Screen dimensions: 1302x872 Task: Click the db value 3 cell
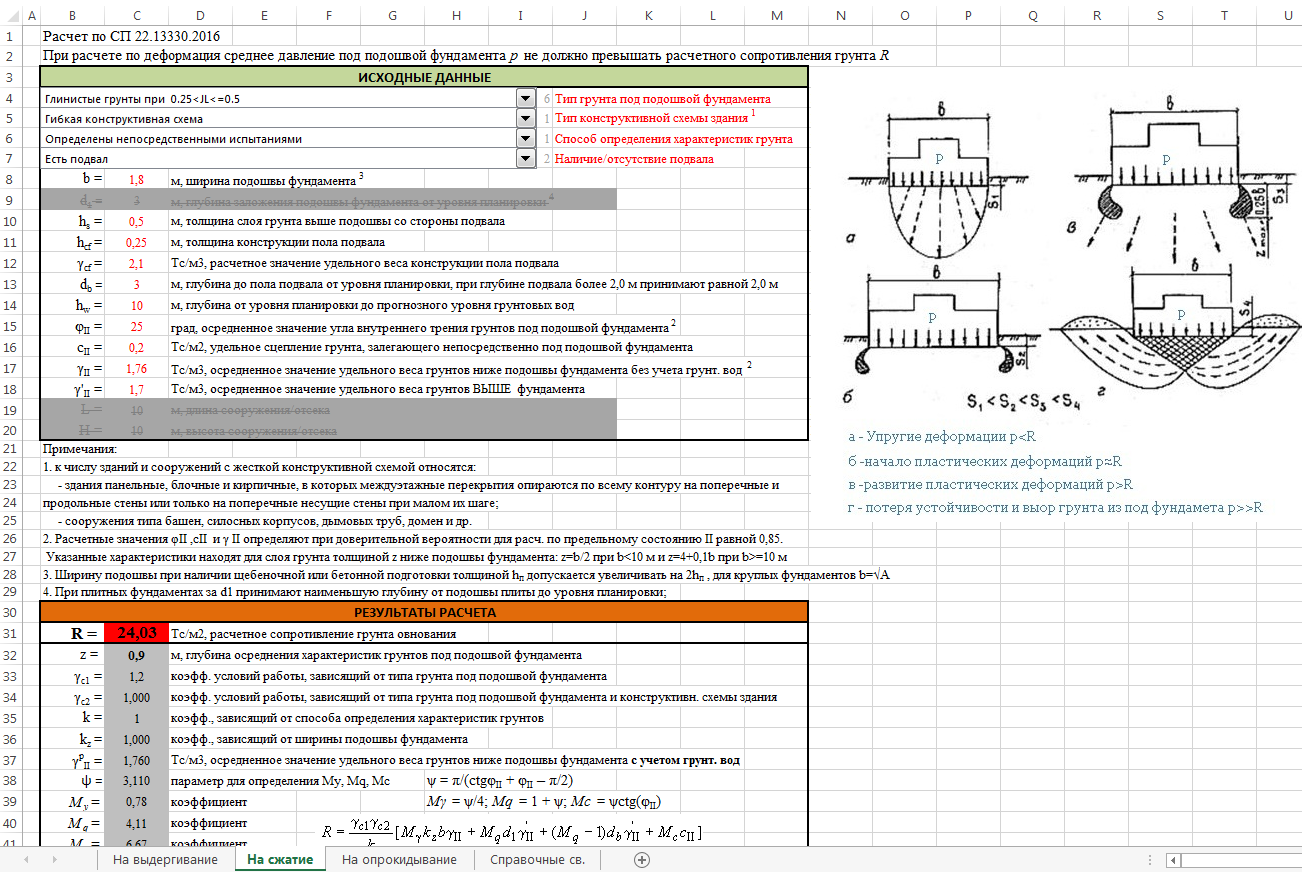pyautogui.click(x=136, y=284)
